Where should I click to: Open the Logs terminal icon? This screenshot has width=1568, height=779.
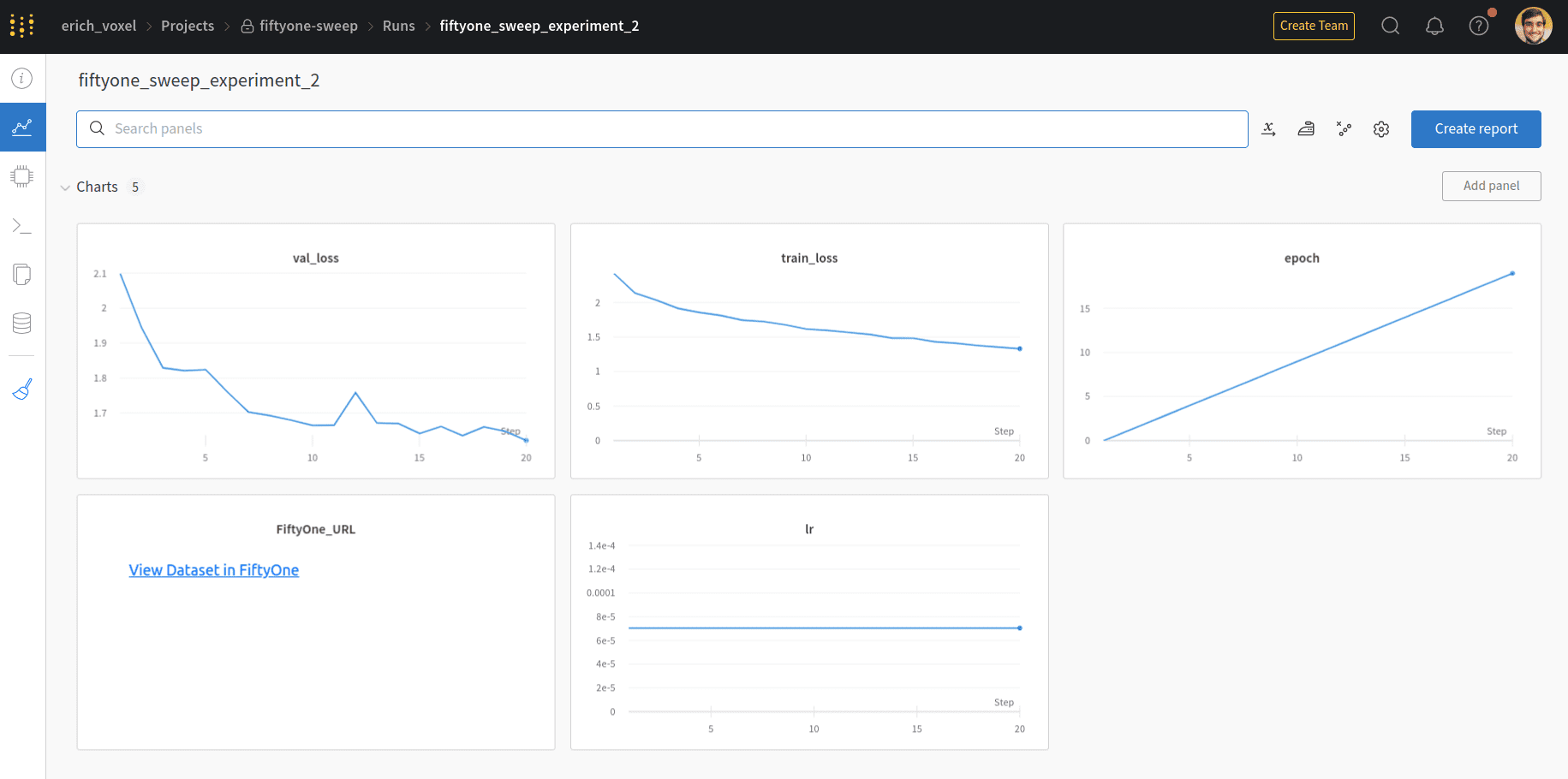coord(22,226)
